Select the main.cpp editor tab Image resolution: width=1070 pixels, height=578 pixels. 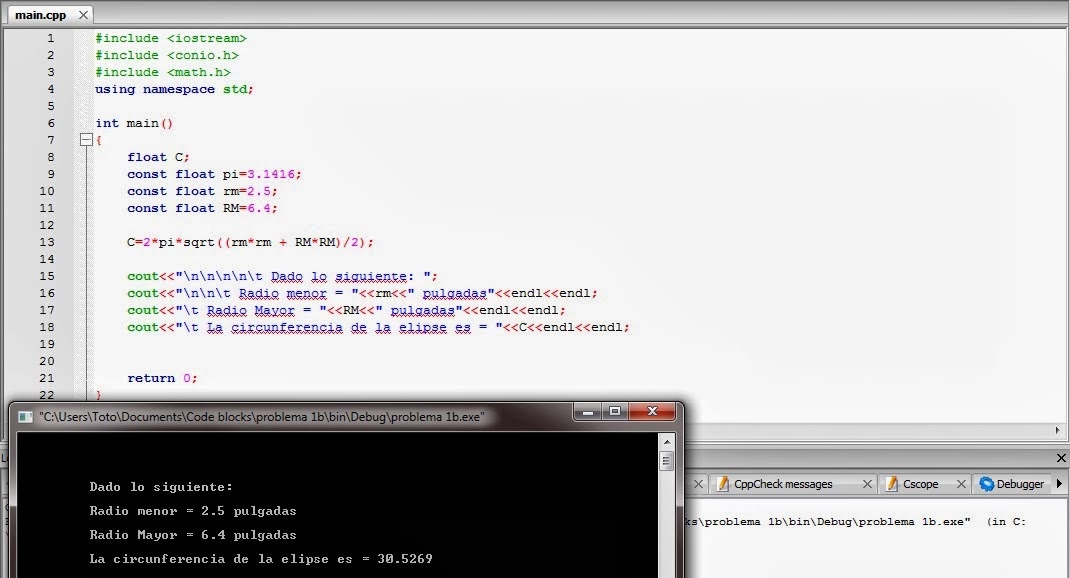tap(40, 15)
